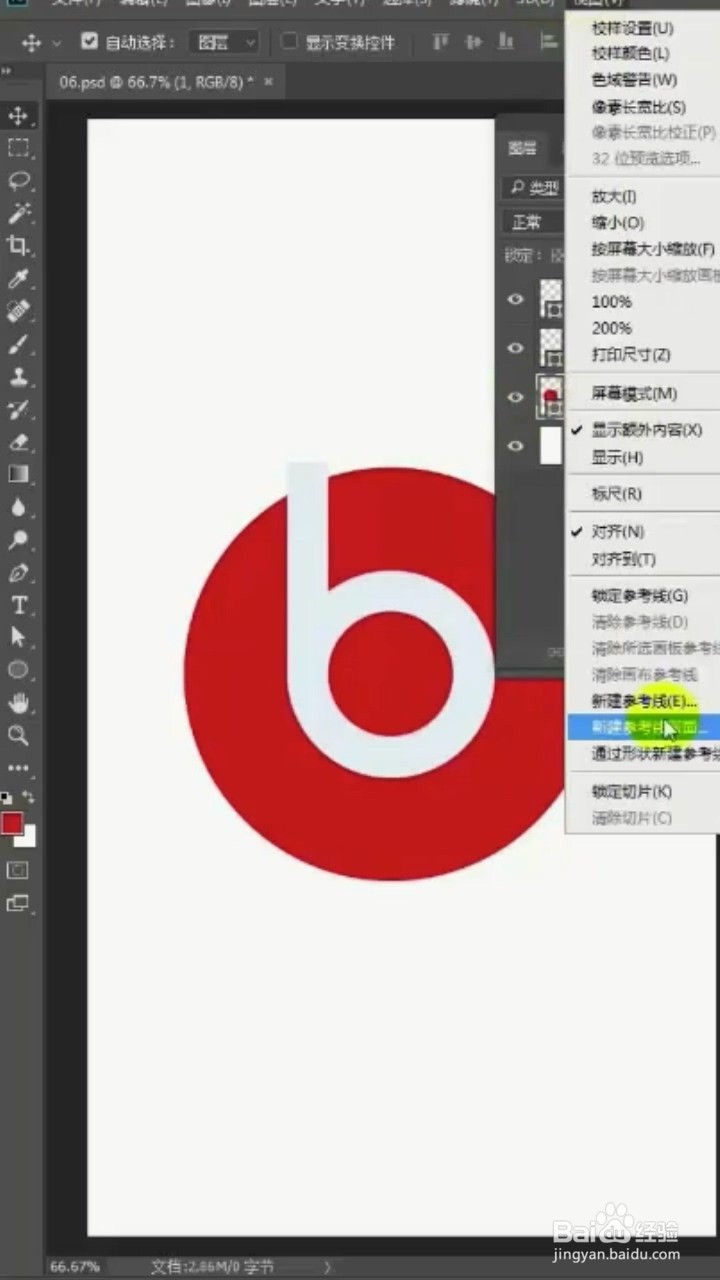Open the 图层 auto-select dropdown
The image size is (720, 1280).
point(225,42)
